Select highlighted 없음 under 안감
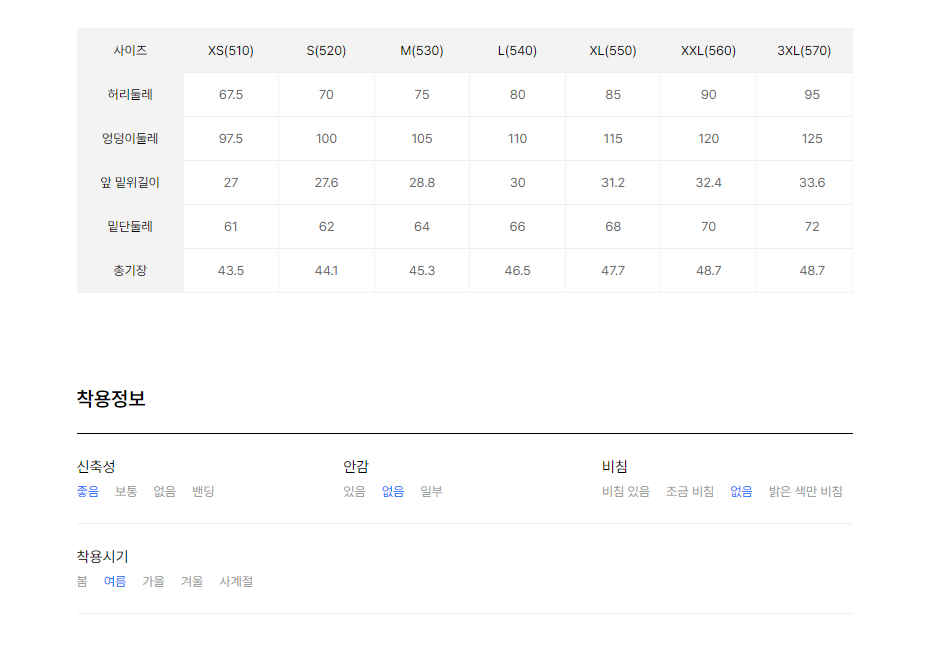This screenshot has width=931, height=671. tap(393, 492)
